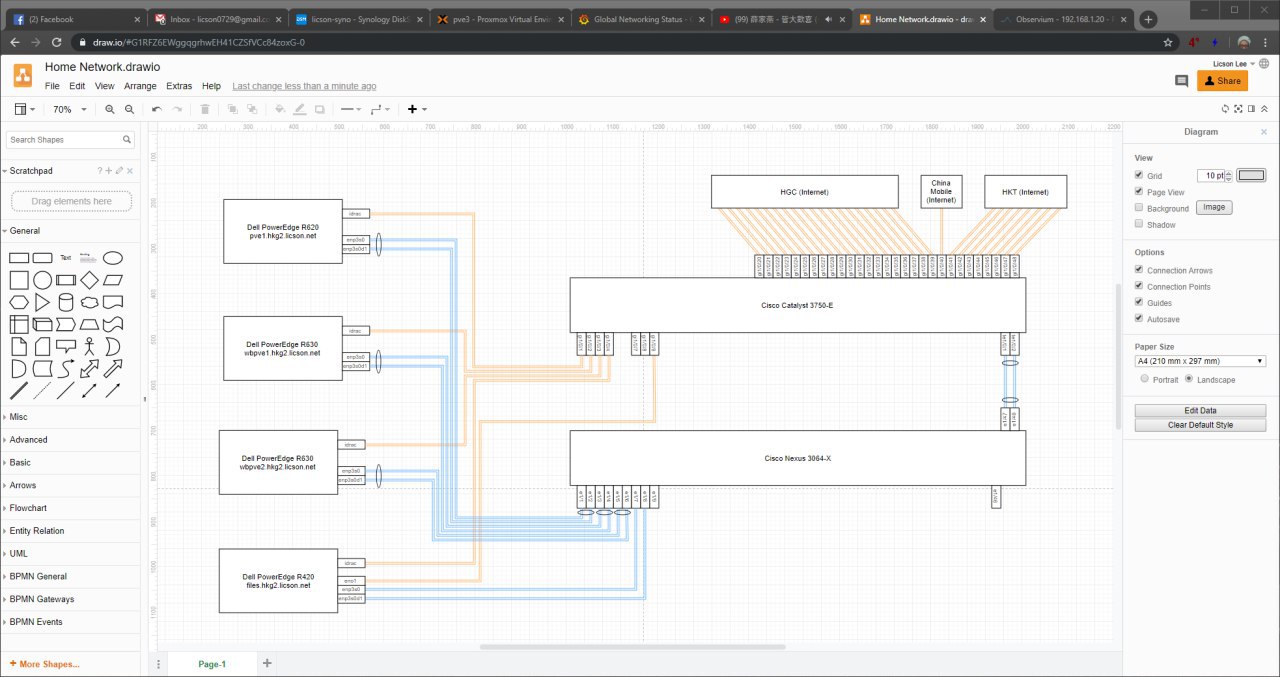Click the Zoom In magnifier icon
The width and height of the screenshot is (1280, 677).
coord(110,109)
